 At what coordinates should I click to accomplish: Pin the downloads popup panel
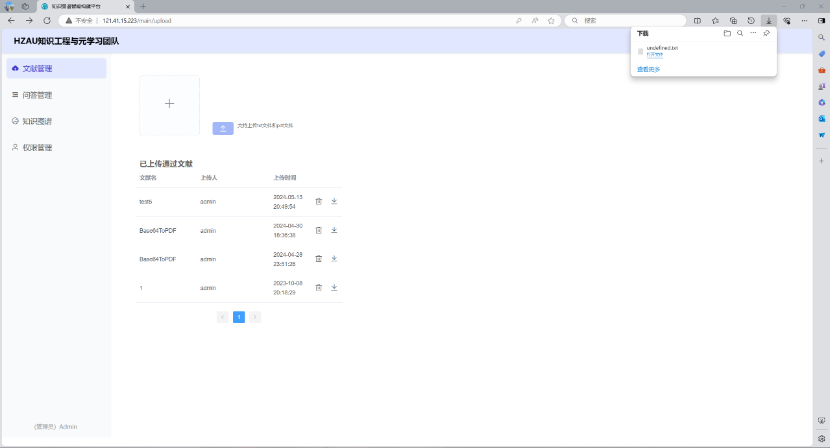[766, 33]
